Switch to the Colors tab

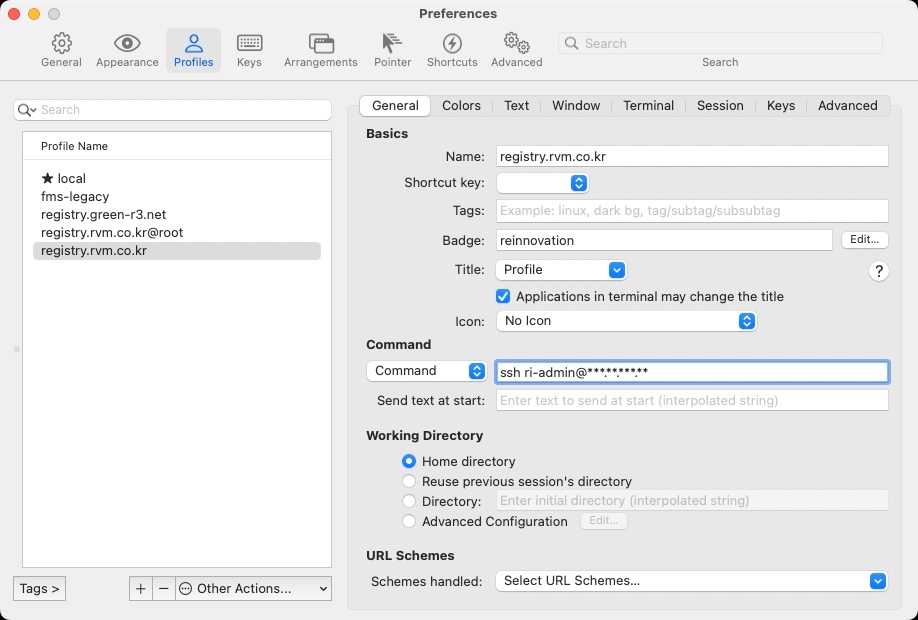(461, 106)
